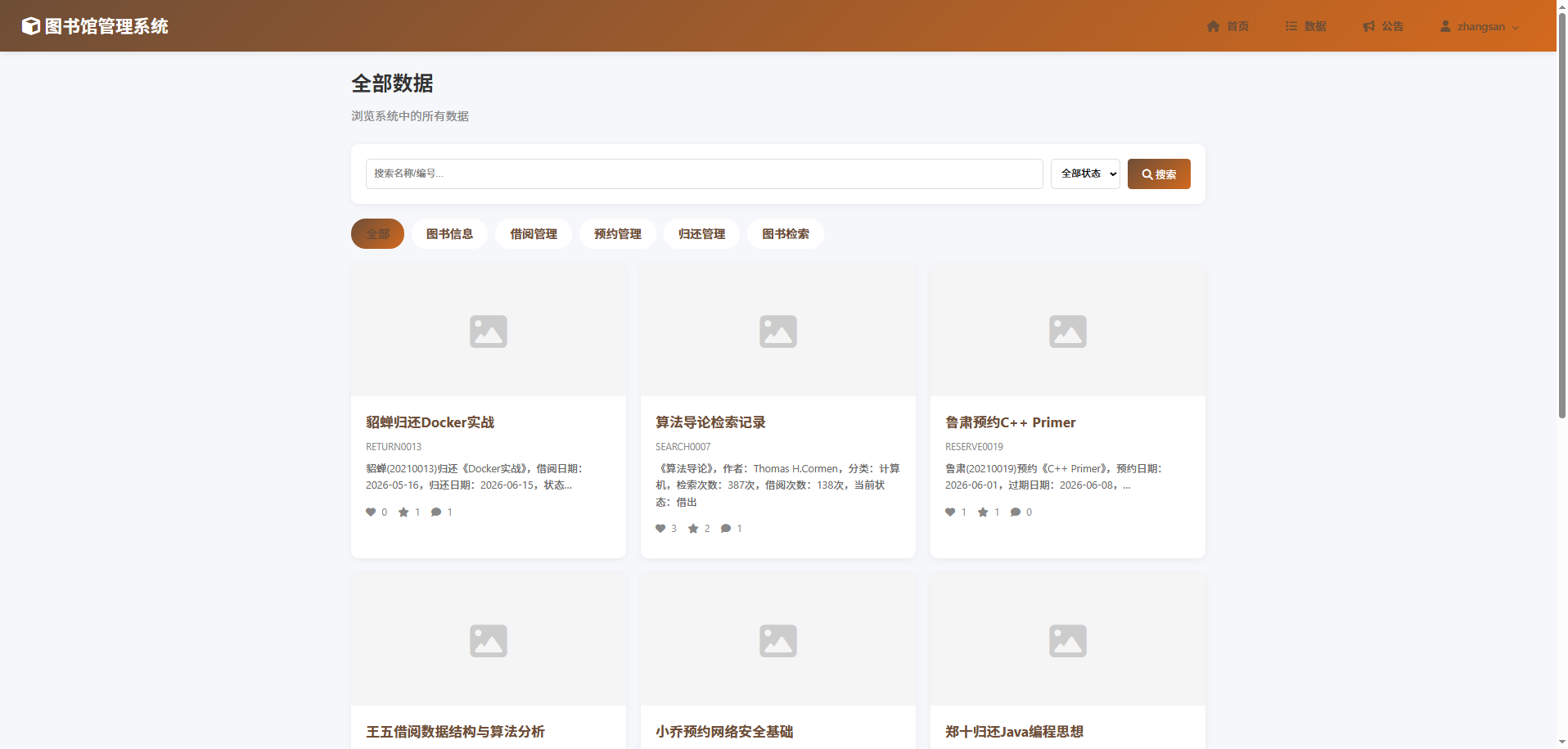
Task: Like the 算法导论检索记录 card heart icon
Action: click(x=660, y=529)
